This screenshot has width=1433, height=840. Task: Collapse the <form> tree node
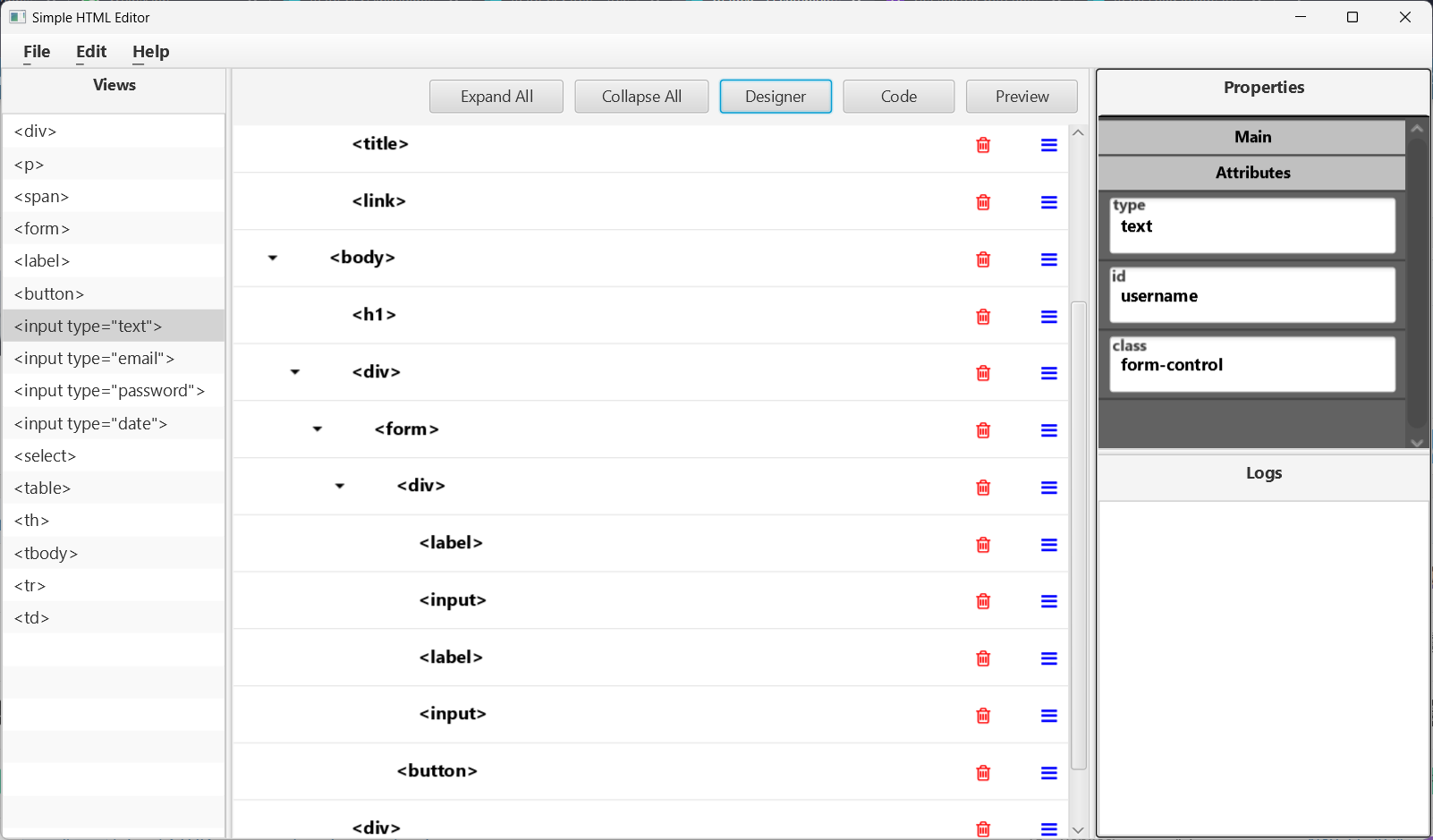click(x=318, y=429)
